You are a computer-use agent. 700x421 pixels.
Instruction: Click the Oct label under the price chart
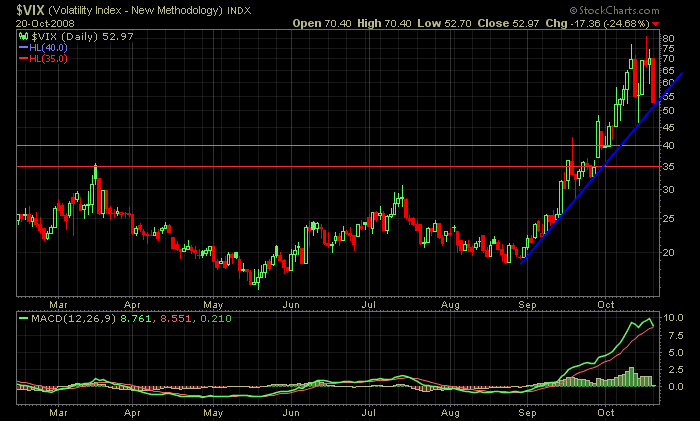(x=606, y=304)
